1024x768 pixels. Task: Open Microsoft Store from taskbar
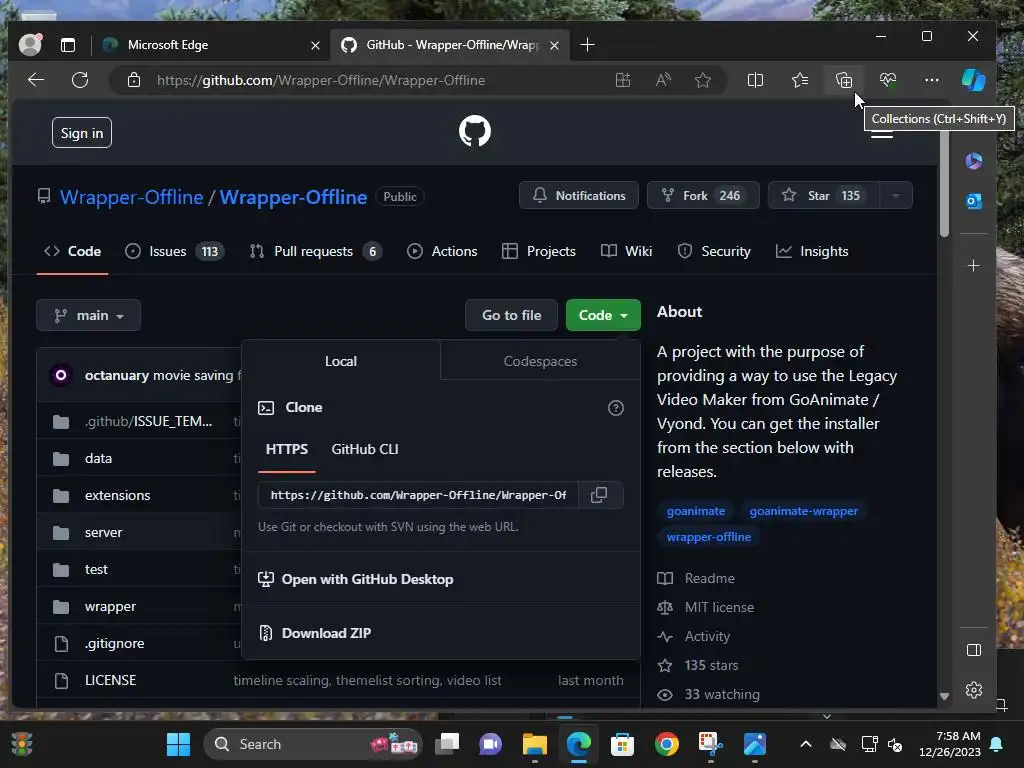[622, 744]
